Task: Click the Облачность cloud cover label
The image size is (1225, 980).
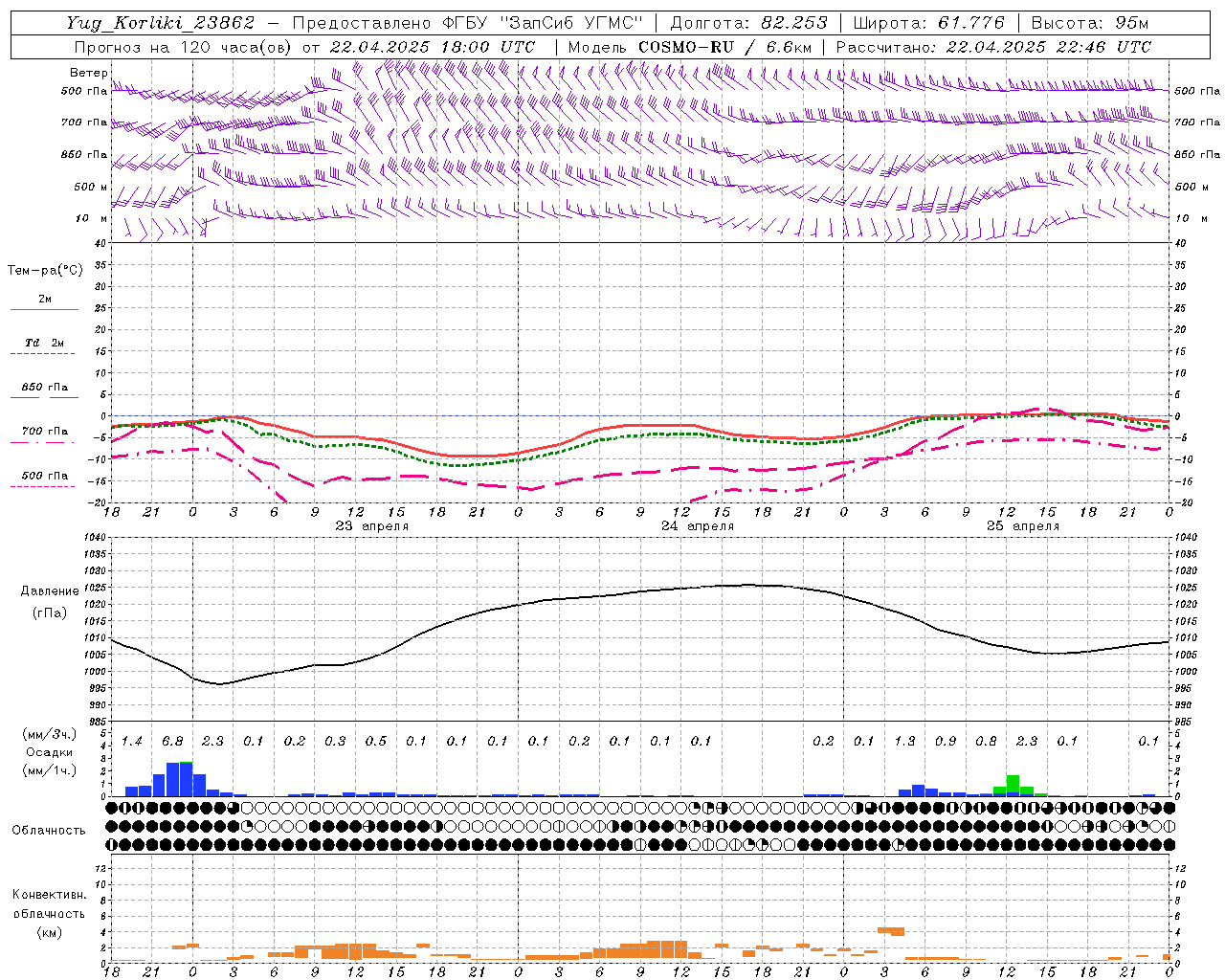Action: pos(48,831)
